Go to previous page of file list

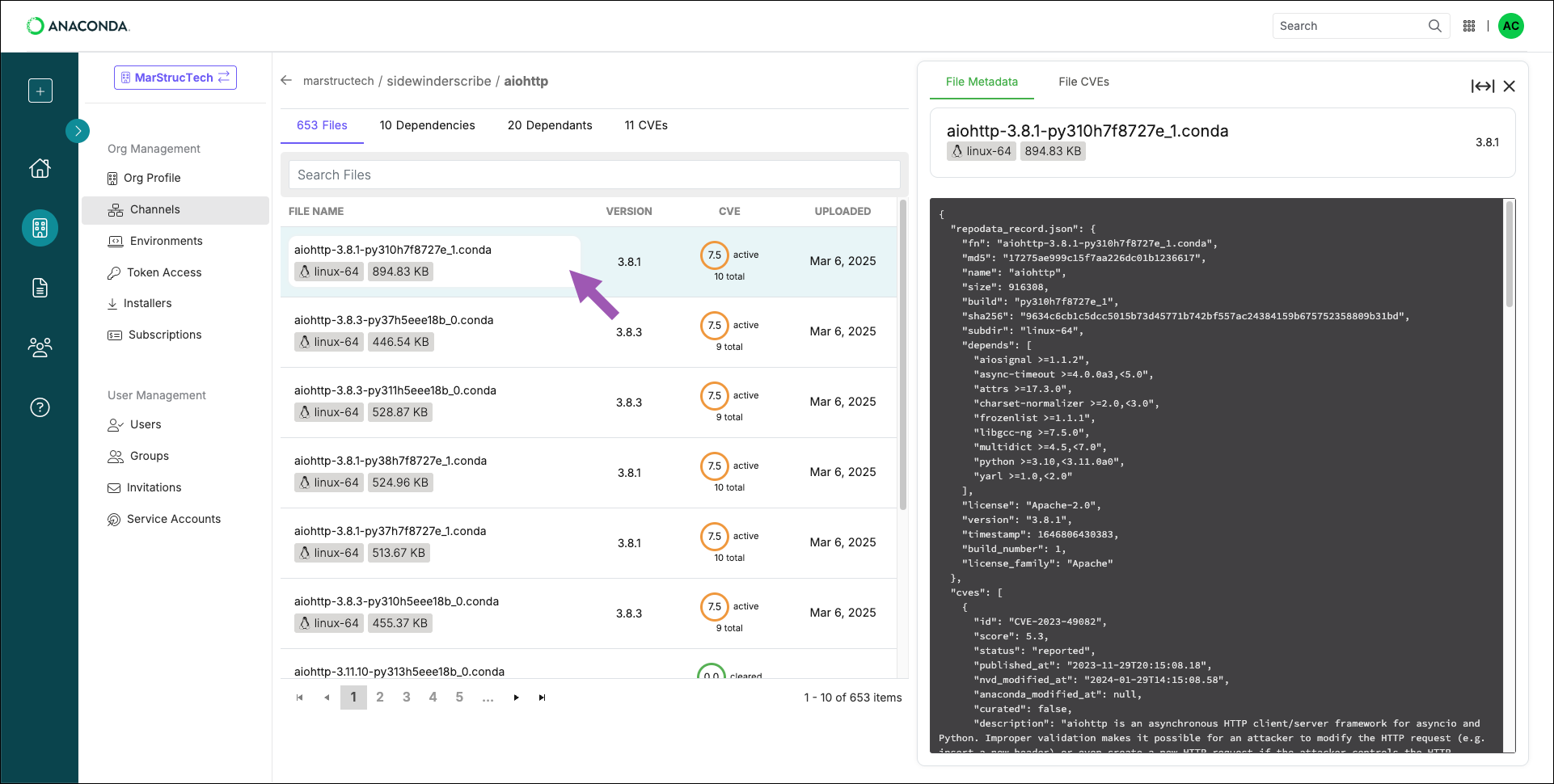click(x=327, y=698)
